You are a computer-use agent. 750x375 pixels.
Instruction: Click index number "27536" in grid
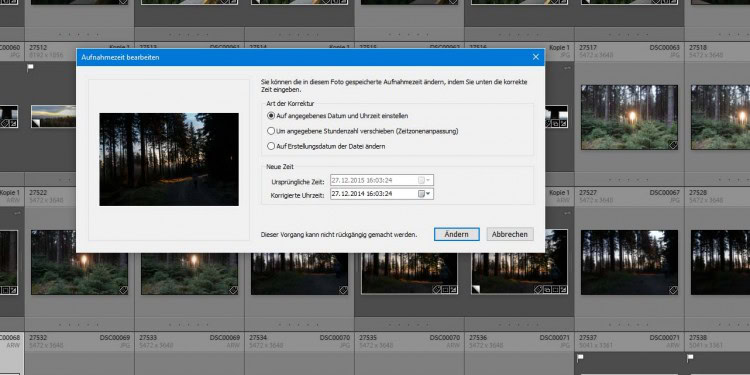[x=478, y=337]
